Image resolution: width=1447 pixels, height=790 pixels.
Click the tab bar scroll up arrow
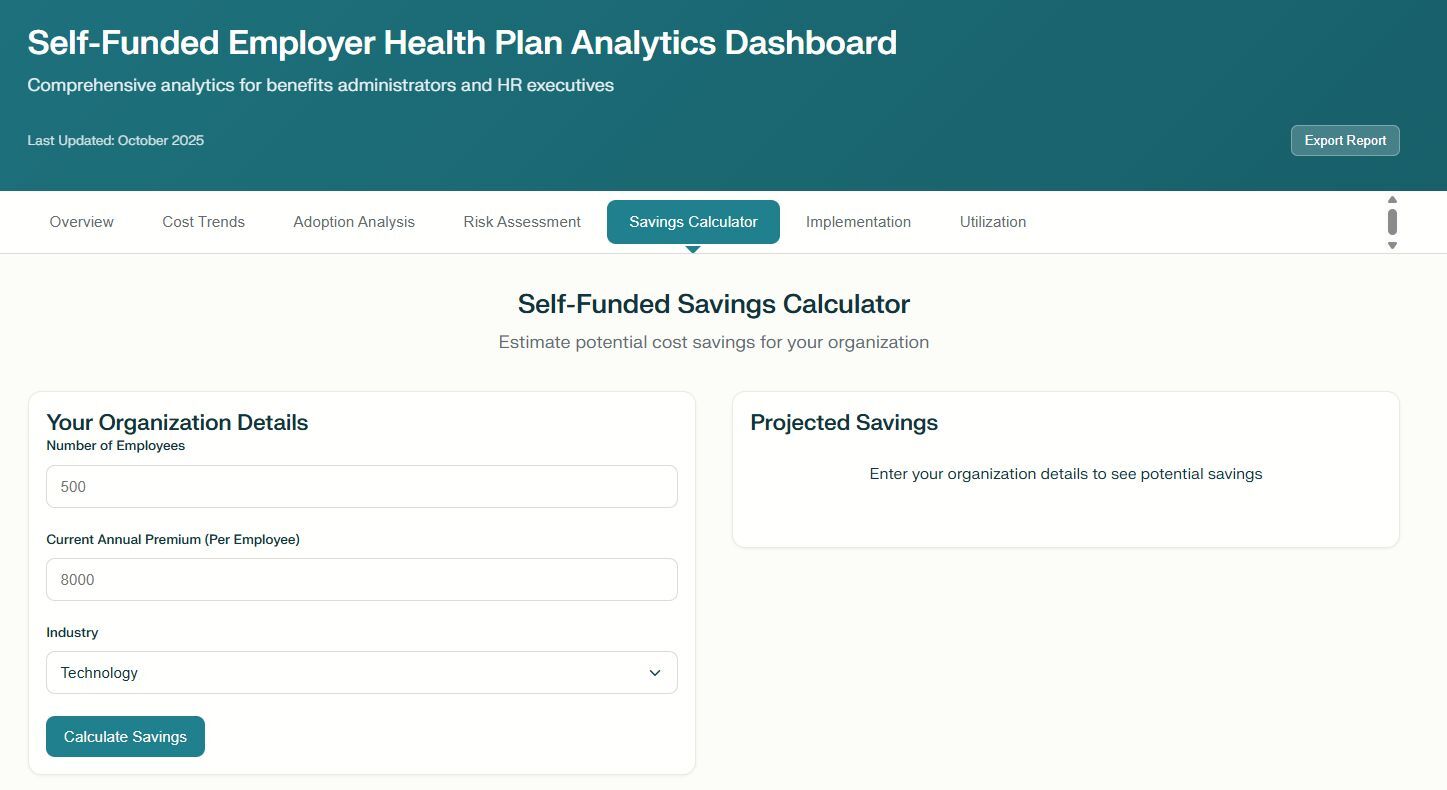(1392, 199)
